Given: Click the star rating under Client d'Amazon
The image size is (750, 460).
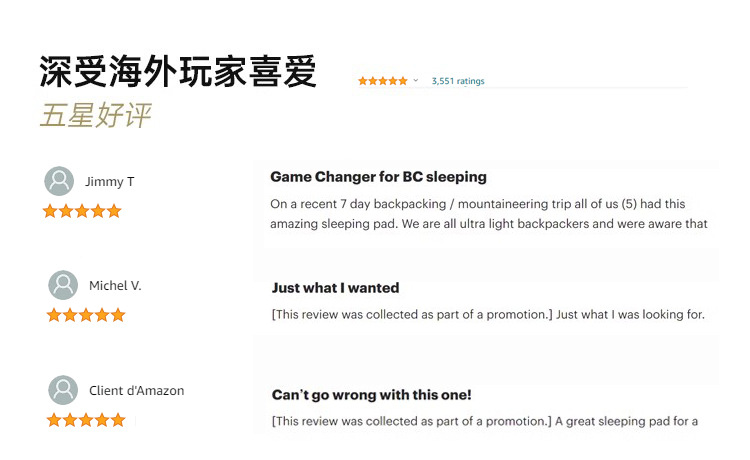Looking at the screenshot, I should click(x=86, y=420).
